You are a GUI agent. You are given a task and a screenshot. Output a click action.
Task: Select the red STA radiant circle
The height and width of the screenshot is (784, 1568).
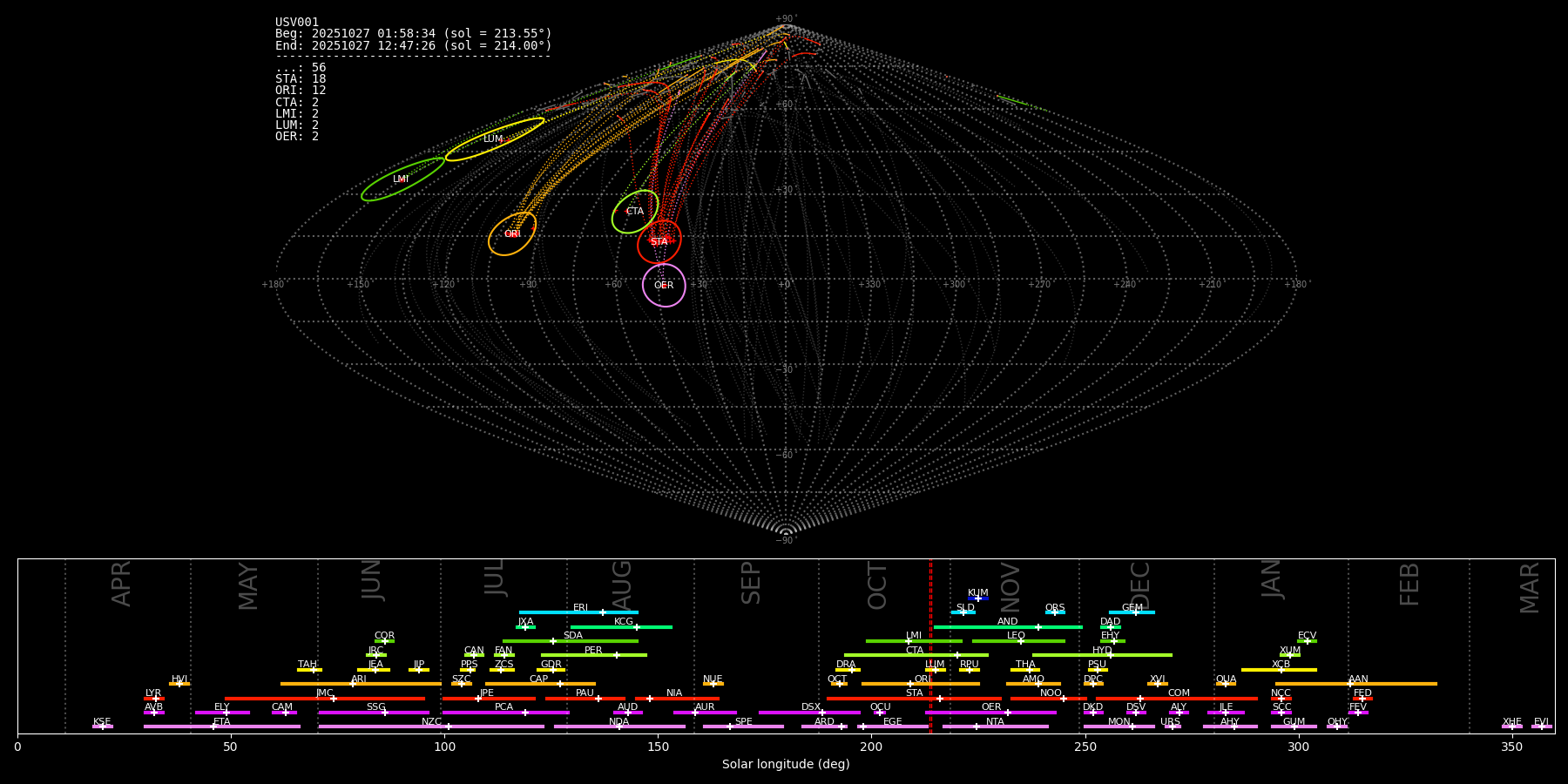[659, 241]
